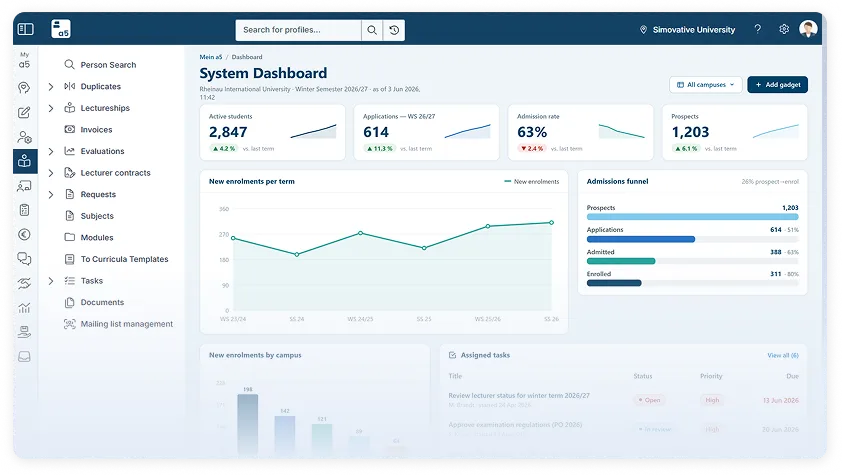Open the bar chart reports module in the rail
The height and width of the screenshot is (475, 842).
[x=24, y=308]
